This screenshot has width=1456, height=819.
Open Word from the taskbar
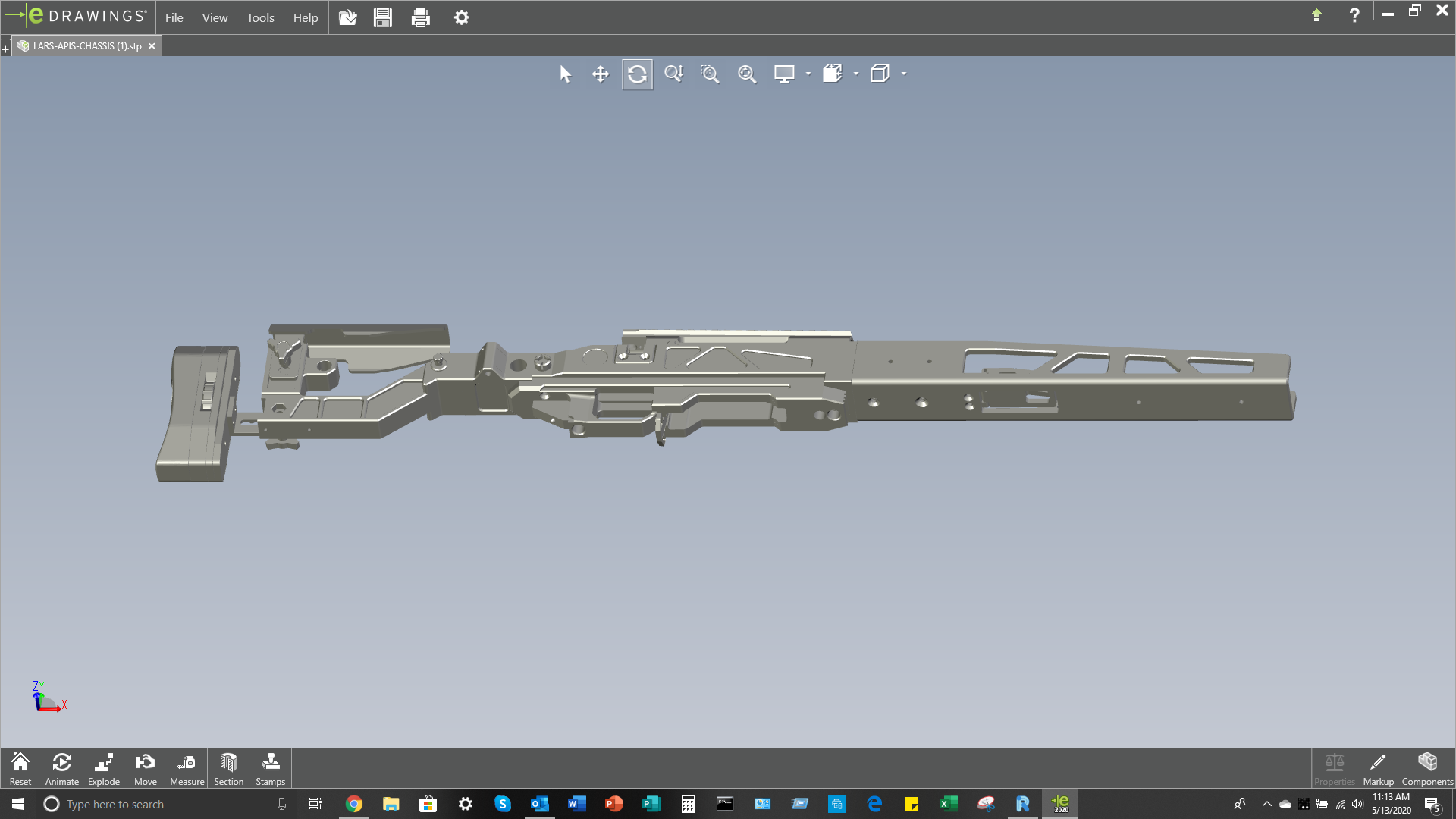(x=577, y=804)
